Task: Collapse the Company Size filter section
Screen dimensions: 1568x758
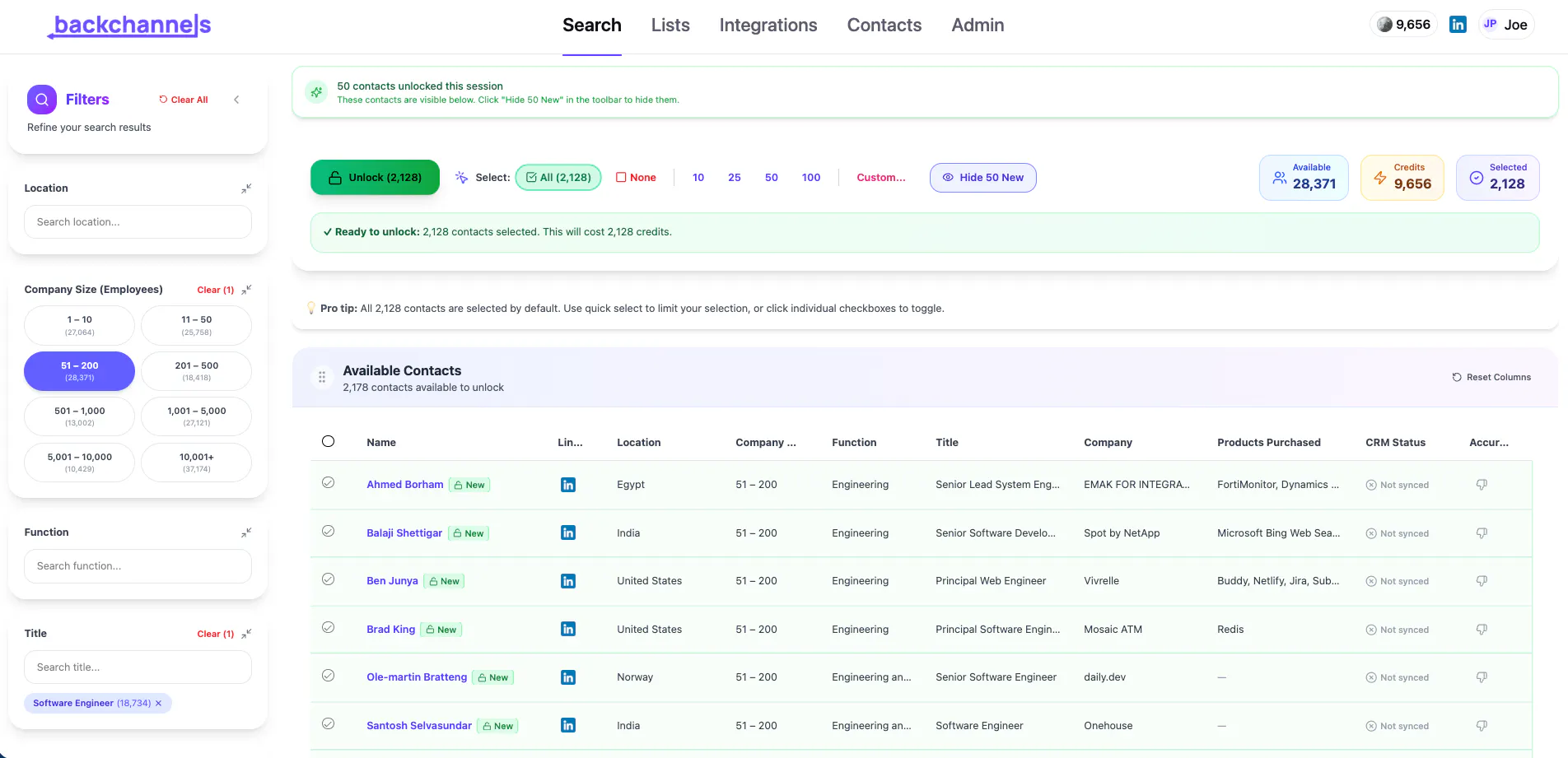Action: tap(246, 290)
